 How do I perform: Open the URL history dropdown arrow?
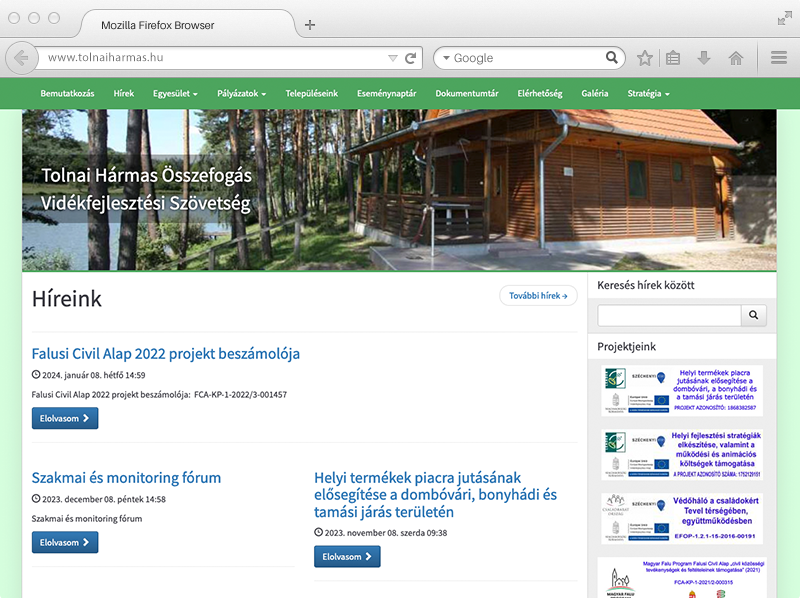pos(393,58)
